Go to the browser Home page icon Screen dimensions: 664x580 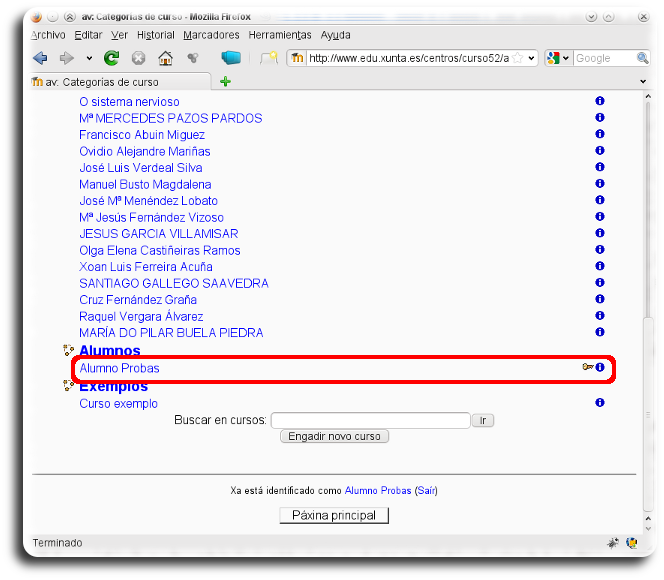click(x=165, y=58)
